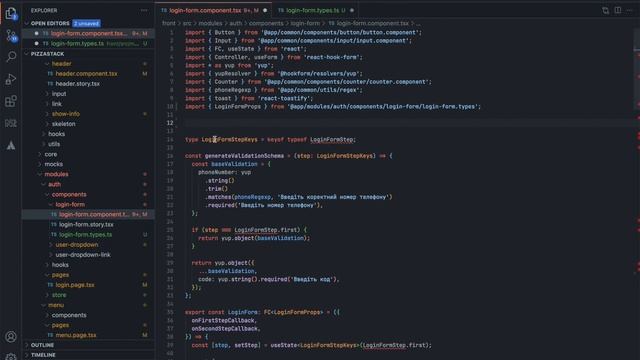Click the phoneRegexp argument in matches call
Screen dimensions: 640x360
click(x=253, y=197)
